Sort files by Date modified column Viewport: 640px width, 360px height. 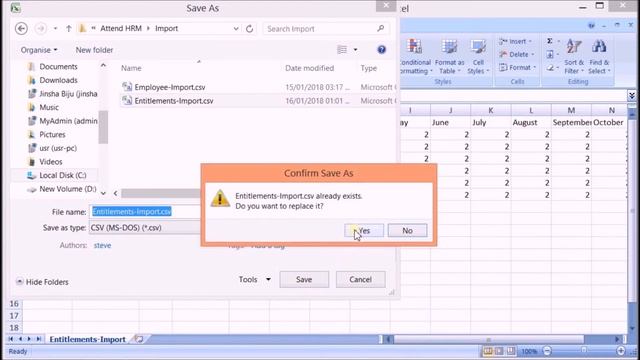pos(309,68)
